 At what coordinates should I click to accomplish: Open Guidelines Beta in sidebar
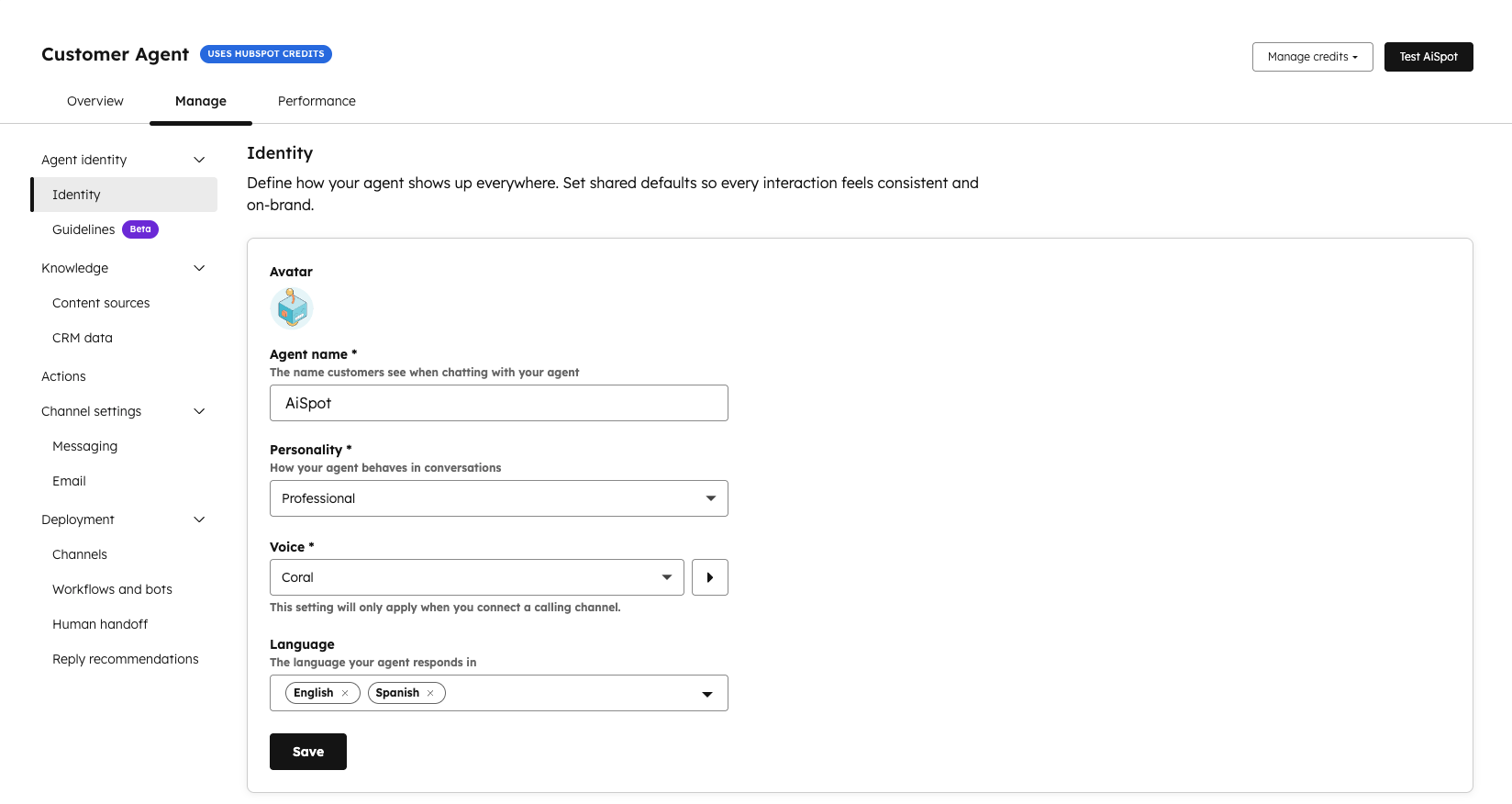84,229
